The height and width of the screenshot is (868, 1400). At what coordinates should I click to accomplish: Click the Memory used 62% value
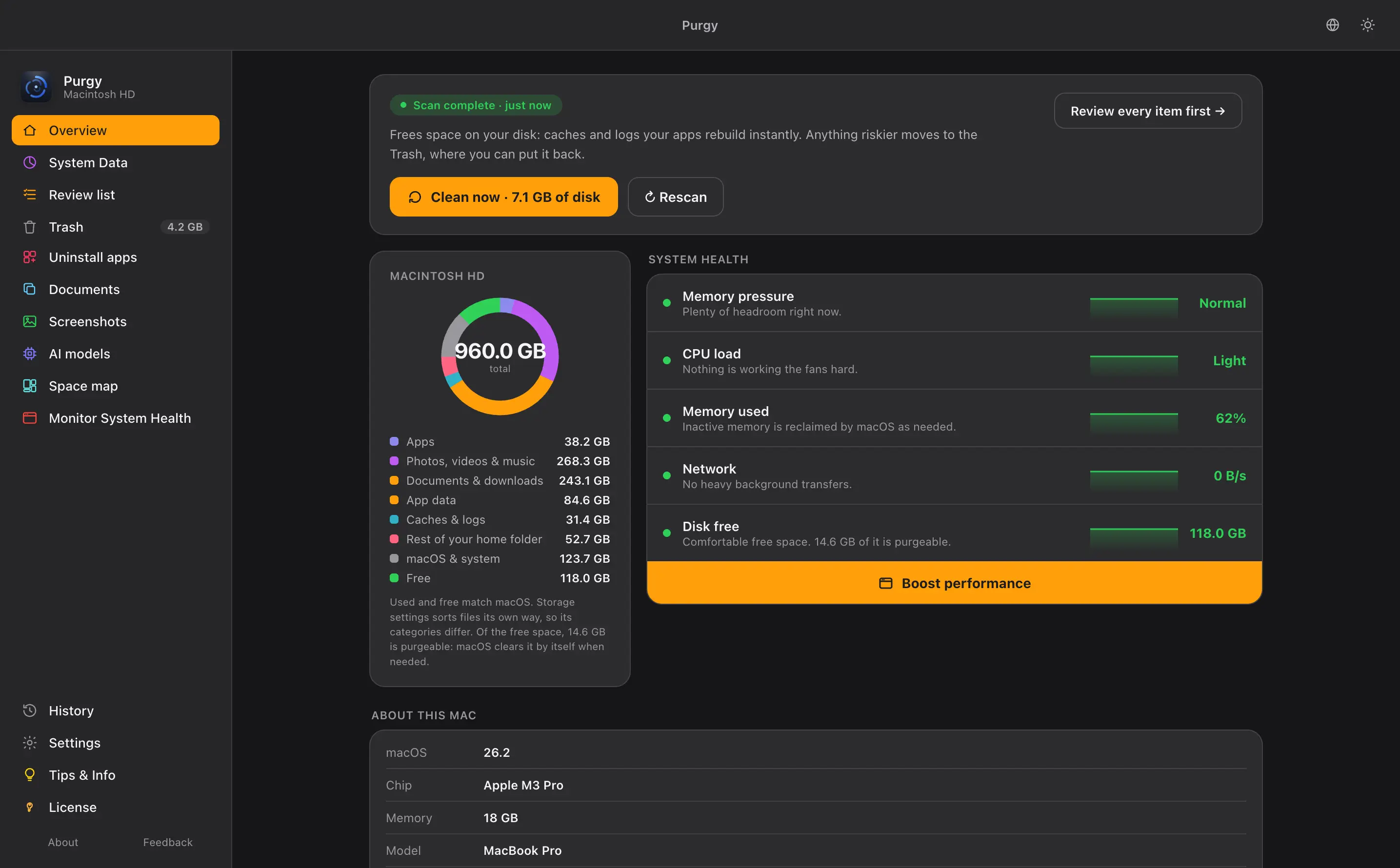(1231, 418)
